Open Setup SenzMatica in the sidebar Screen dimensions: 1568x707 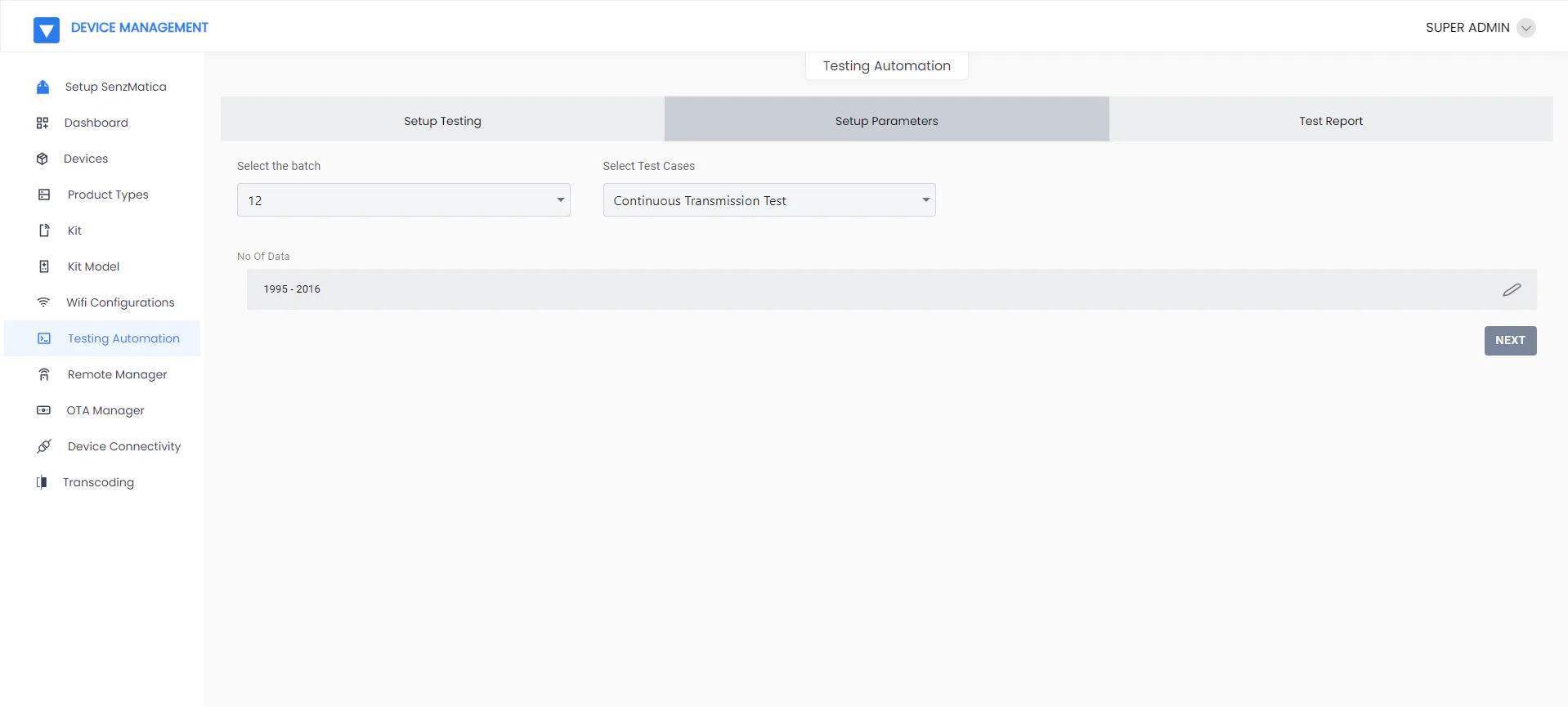click(x=102, y=87)
